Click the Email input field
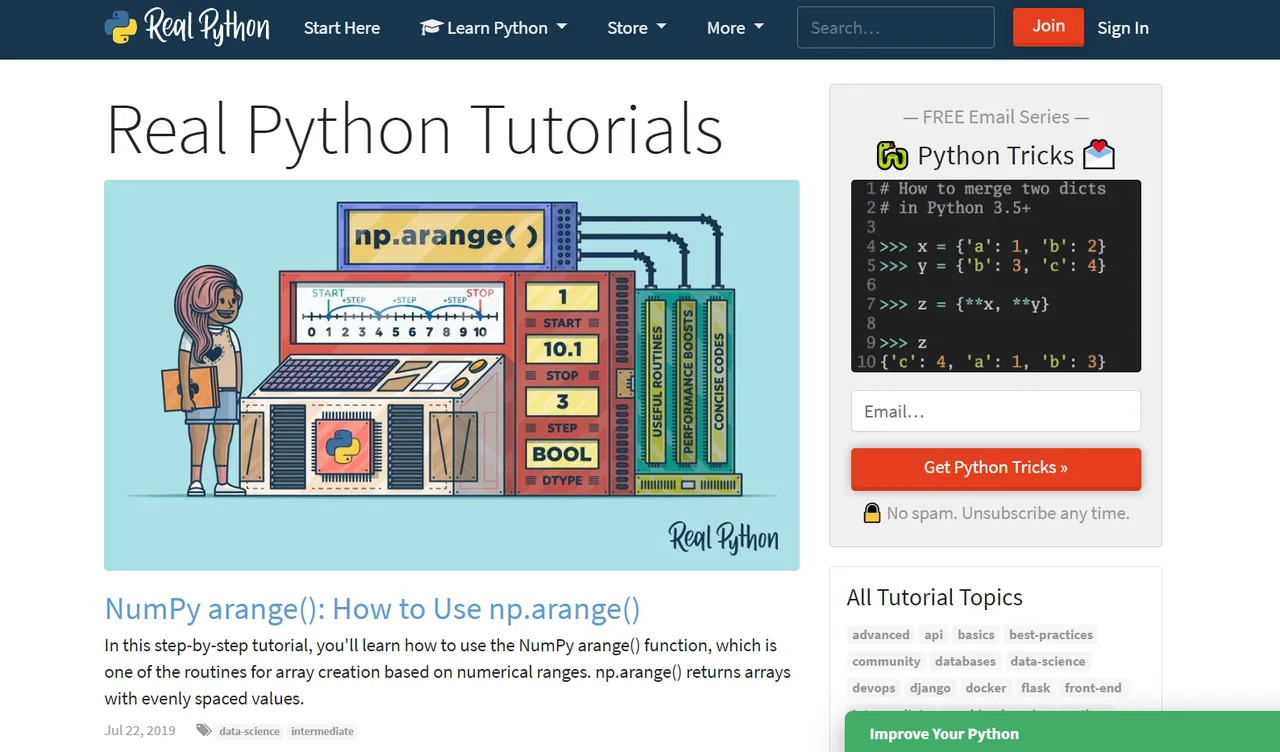1280x752 pixels. point(996,411)
